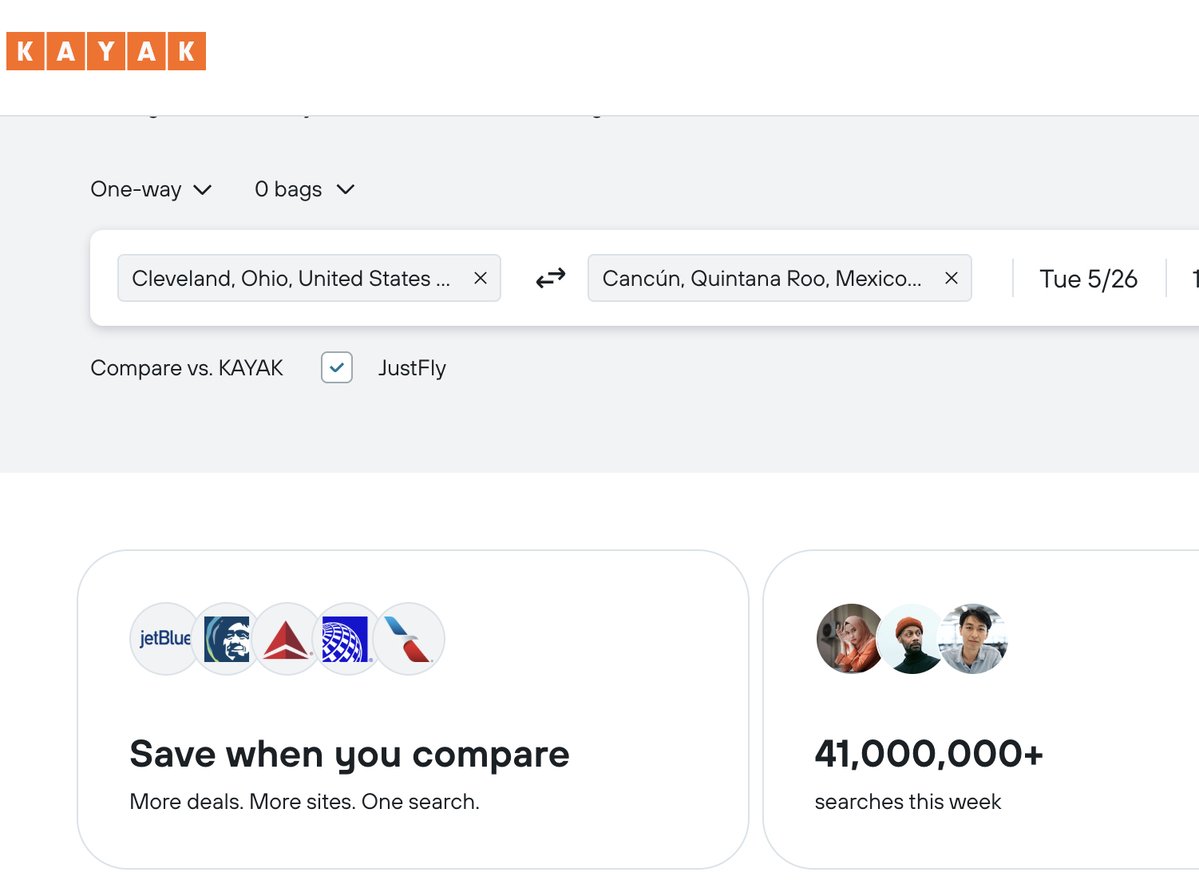Image resolution: width=1199 pixels, height=896 pixels.
Task: Click the JustFly label
Action: point(412,368)
